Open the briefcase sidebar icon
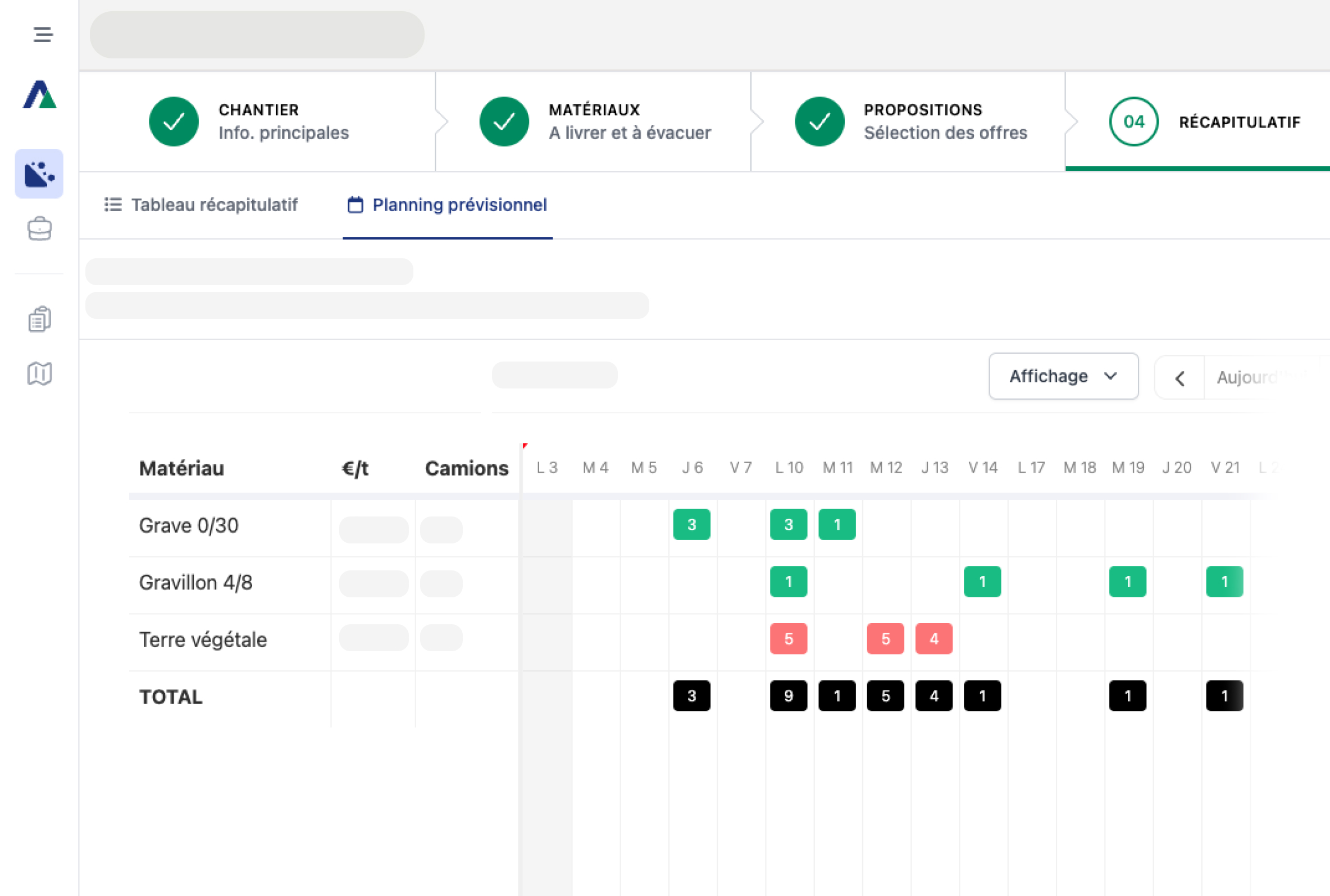Image resolution: width=1330 pixels, height=896 pixels. 39,229
